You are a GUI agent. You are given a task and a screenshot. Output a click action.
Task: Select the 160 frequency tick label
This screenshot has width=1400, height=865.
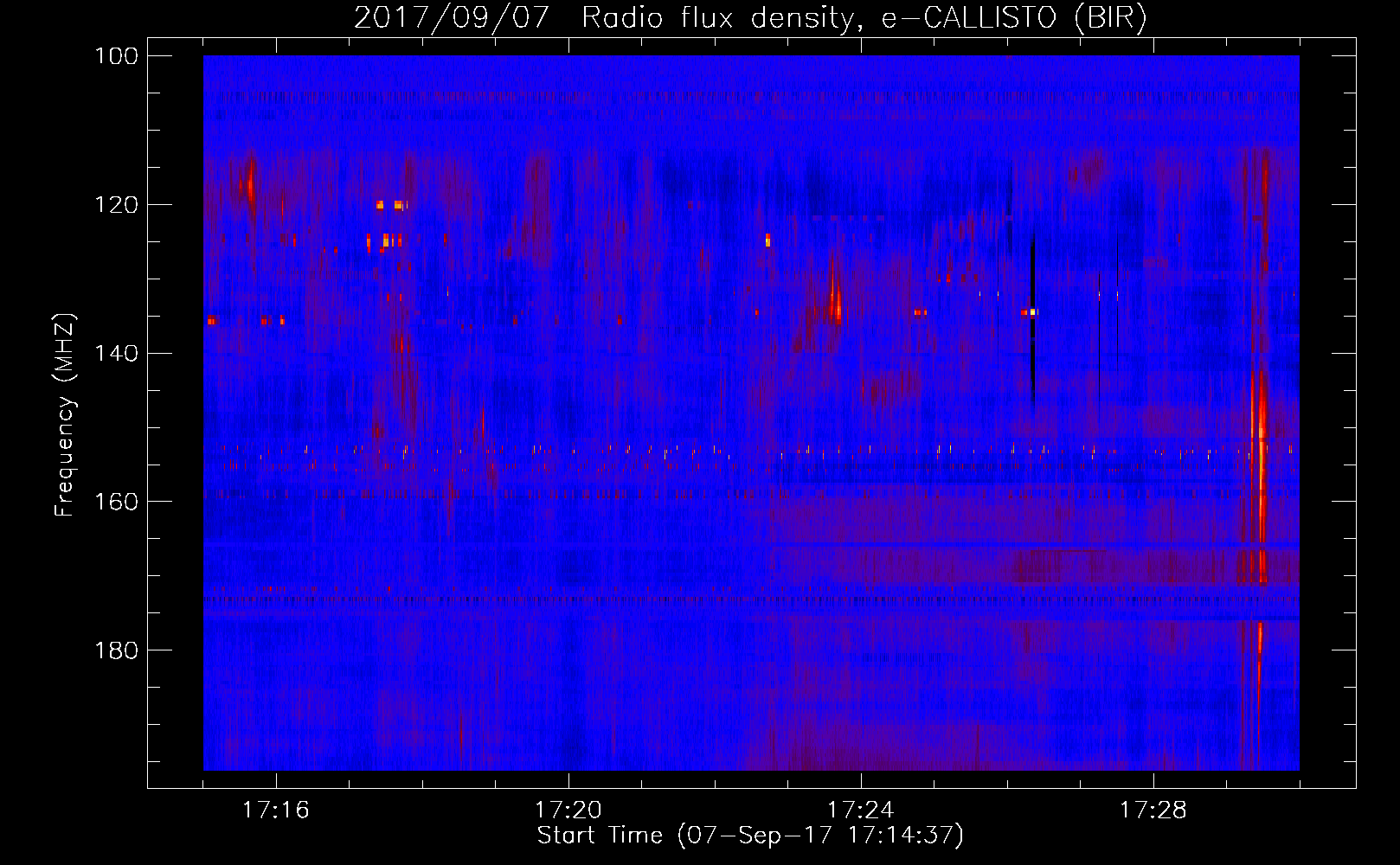pyautogui.click(x=118, y=503)
